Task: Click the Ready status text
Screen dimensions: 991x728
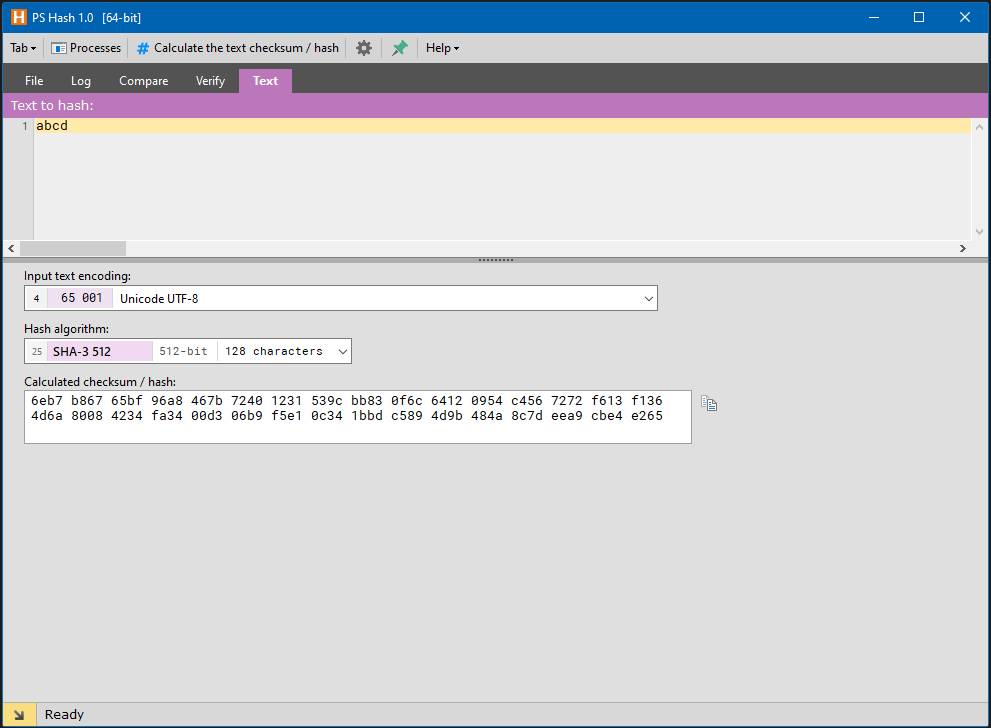Action: [x=64, y=715]
